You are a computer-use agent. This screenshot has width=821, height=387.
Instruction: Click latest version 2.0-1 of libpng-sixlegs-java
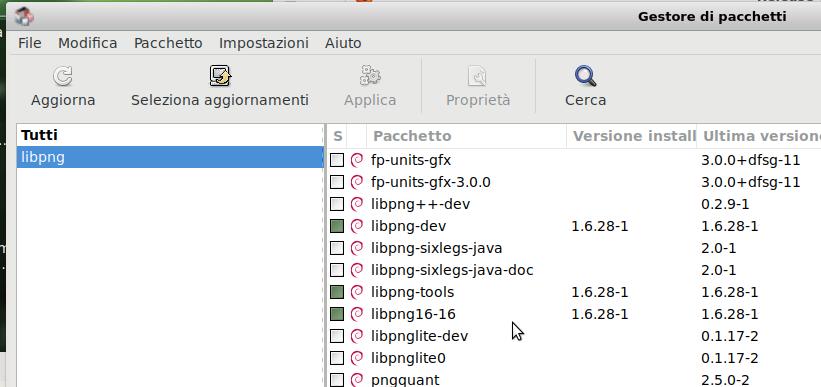click(x=718, y=248)
